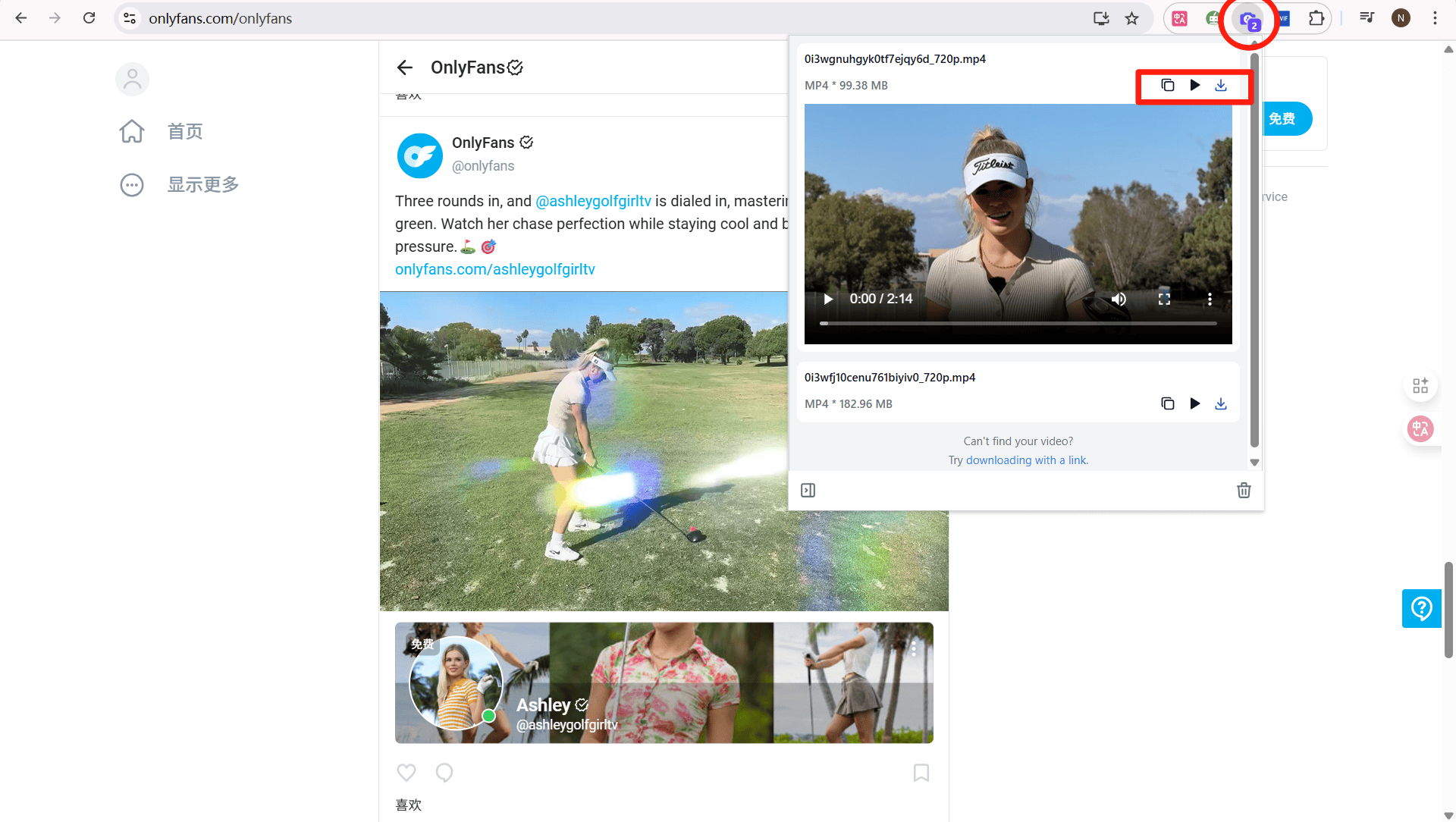1456x822 pixels.
Task: Go back with the browser back arrow
Action: coord(21,18)
